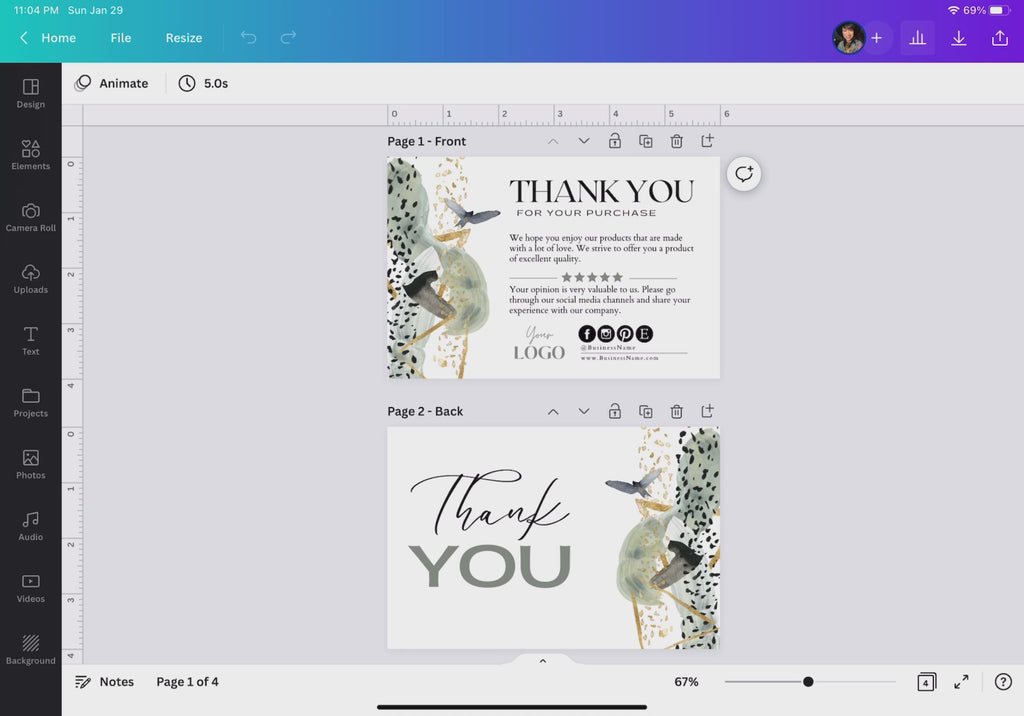Open the Elements panel
The image size is (1024, 716).
click(31, 155)
